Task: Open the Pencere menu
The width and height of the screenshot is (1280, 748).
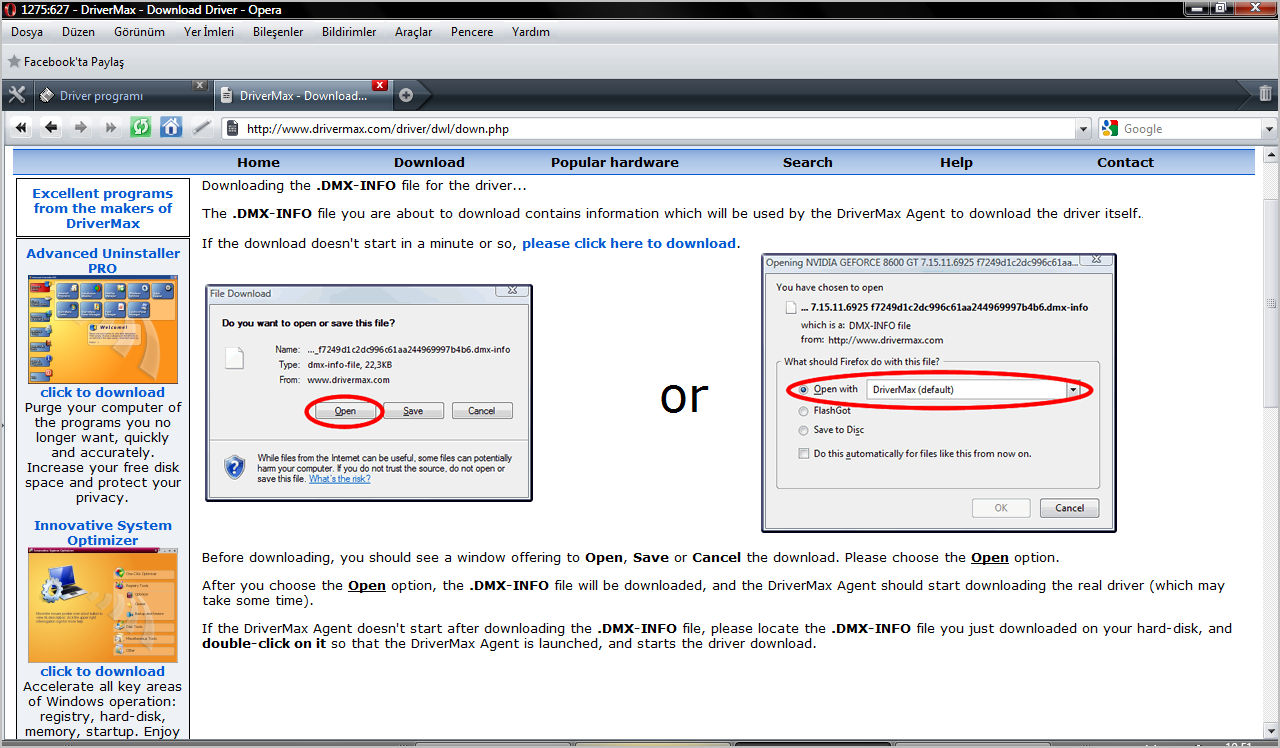Action: click(x=472, y=32)
